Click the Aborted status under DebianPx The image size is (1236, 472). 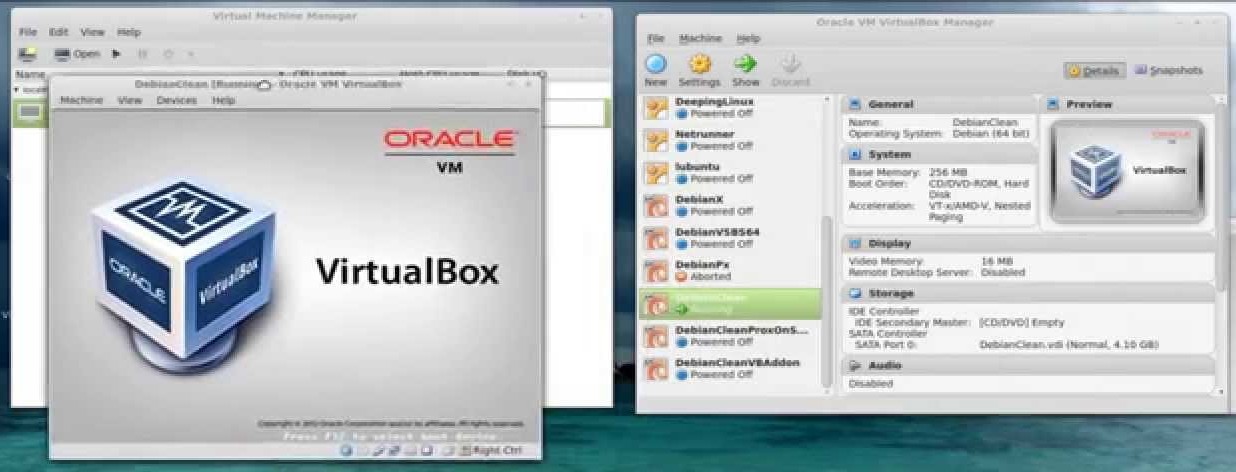pyautogui.click(x=710, y=277)
